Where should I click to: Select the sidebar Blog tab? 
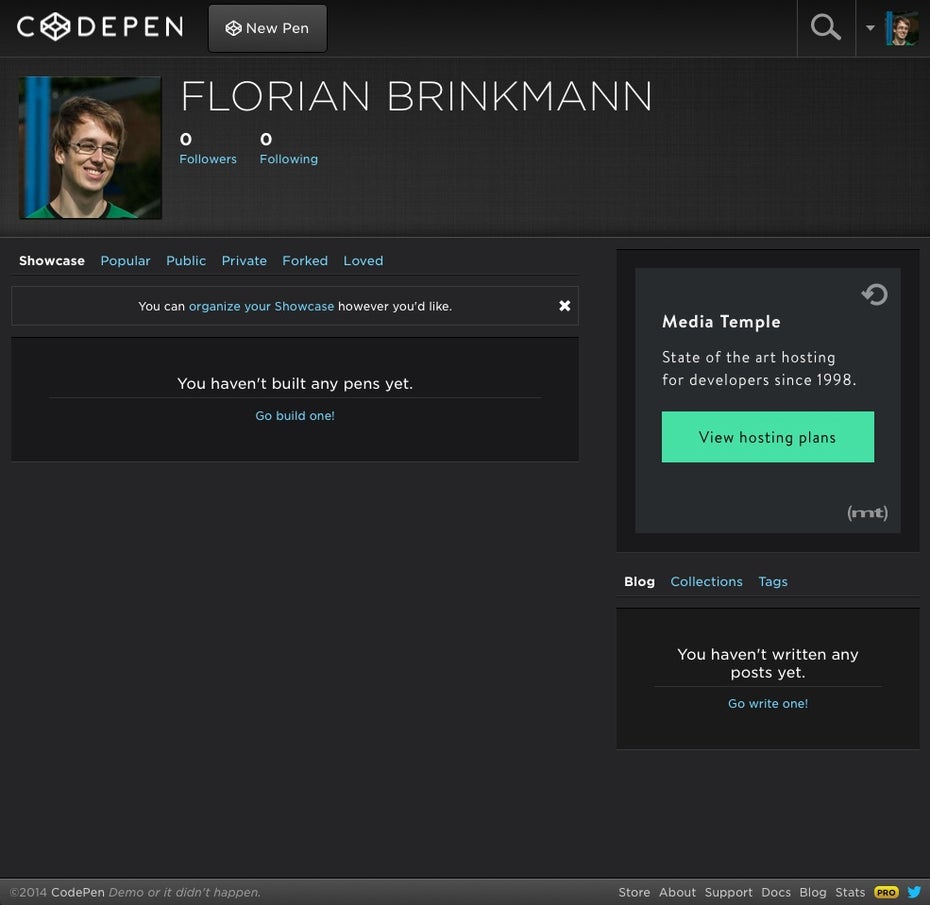[x=639, y=581]
